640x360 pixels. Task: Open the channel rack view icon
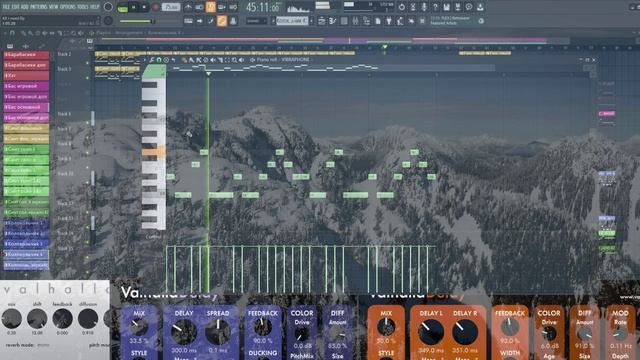pos(344,21)
